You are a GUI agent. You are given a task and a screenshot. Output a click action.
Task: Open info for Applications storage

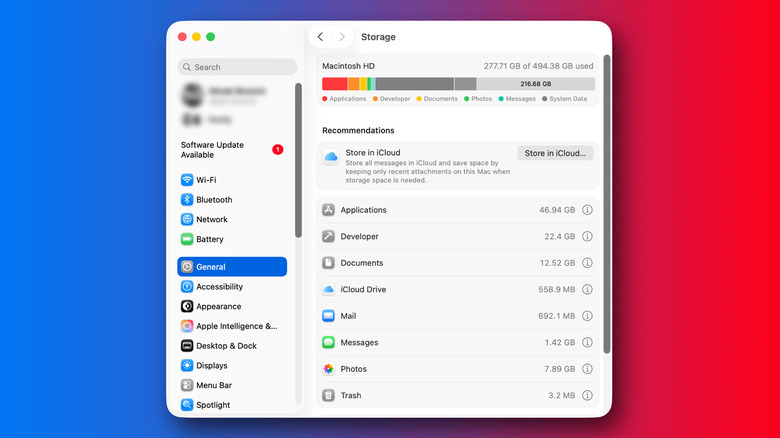pos(587,210)
